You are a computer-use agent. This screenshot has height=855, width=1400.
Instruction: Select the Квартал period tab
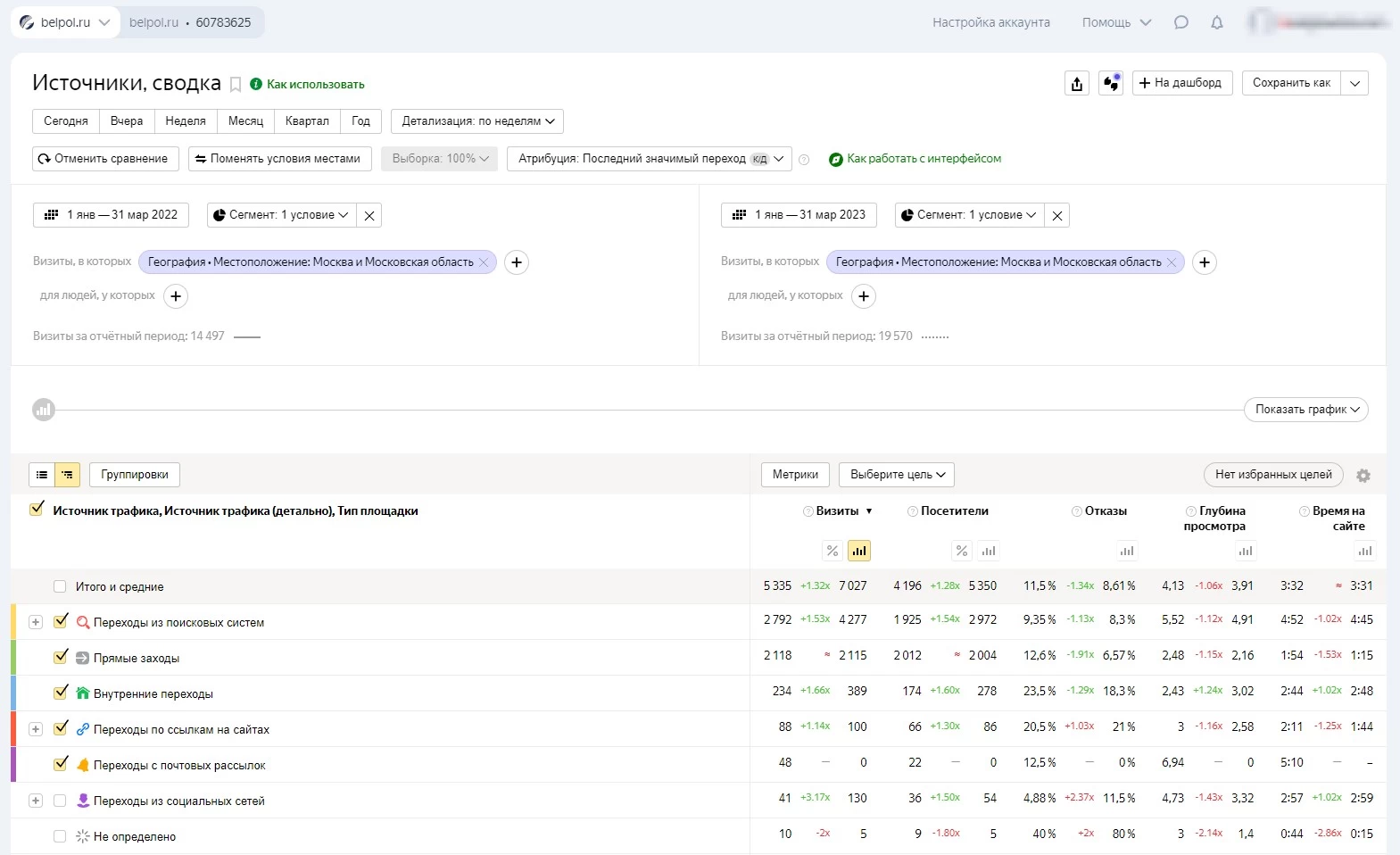click(x=307, y=121)
